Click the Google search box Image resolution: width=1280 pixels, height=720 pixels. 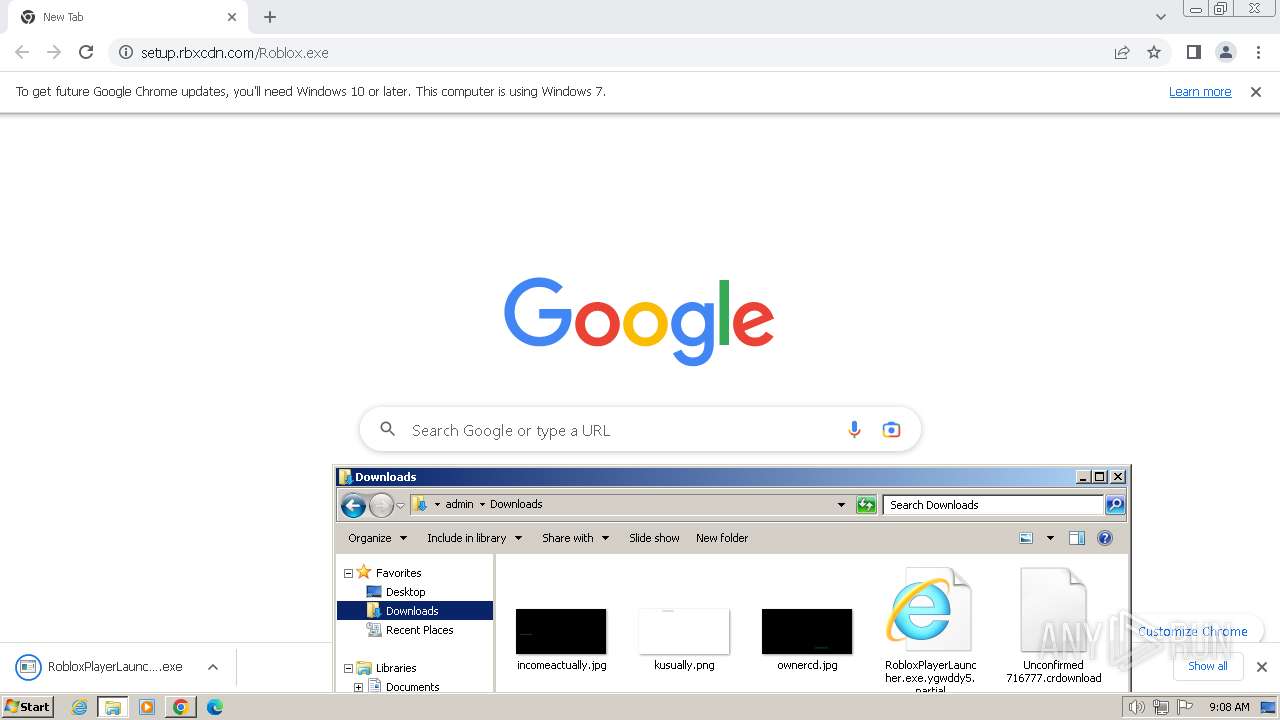[640, 430]
